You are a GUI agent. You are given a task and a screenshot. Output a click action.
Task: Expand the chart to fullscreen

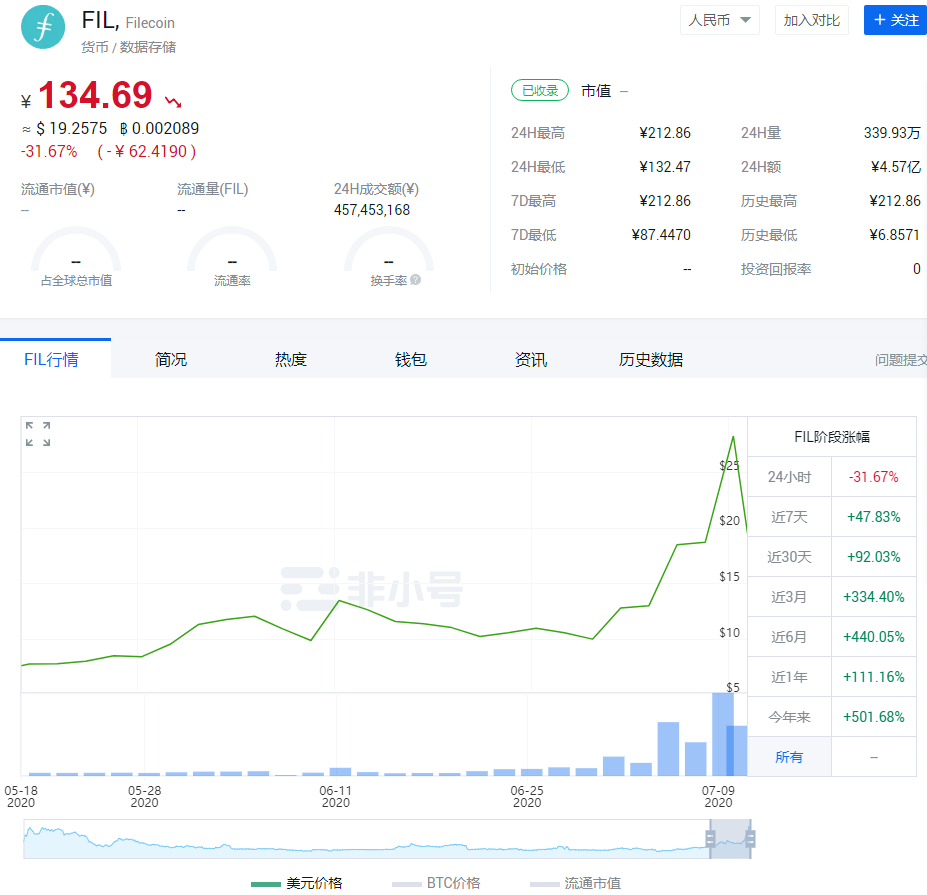tap(38, 434)
